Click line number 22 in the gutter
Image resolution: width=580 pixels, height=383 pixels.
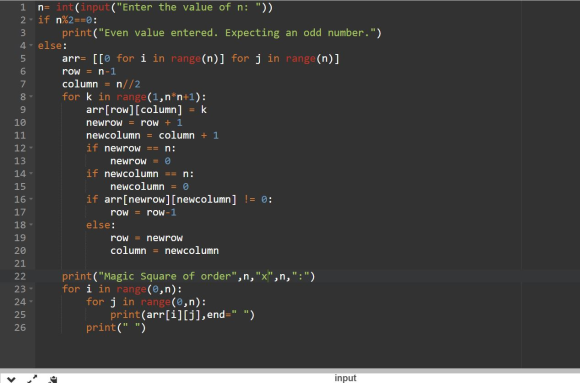click(20, 276)
